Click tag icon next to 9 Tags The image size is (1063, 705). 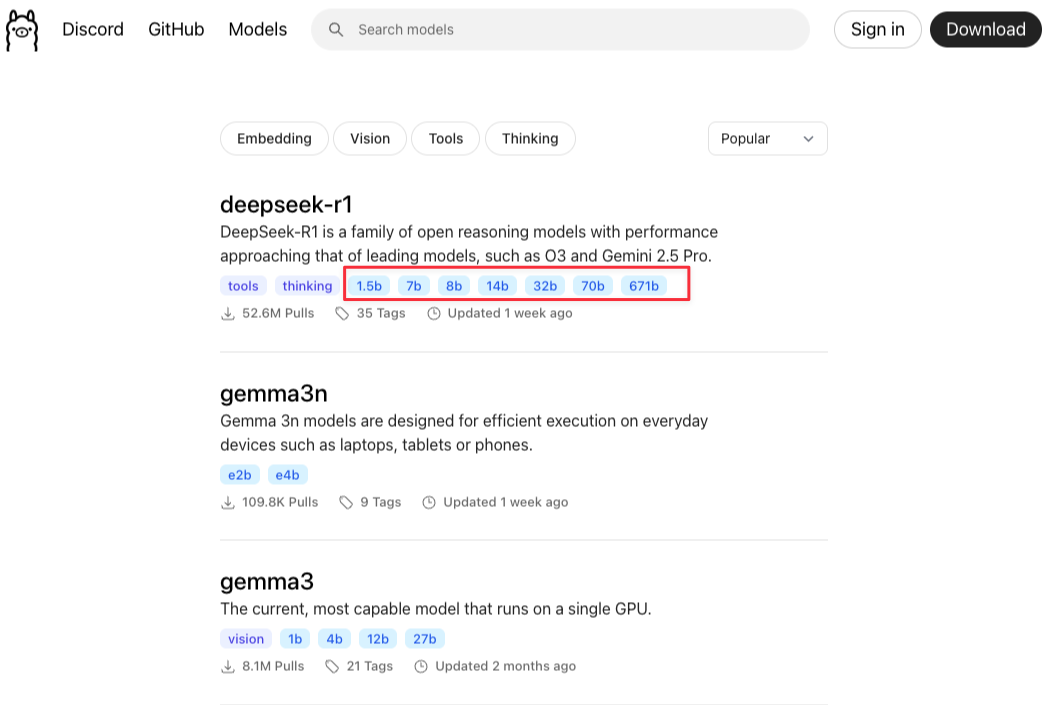tap(346, 502)
